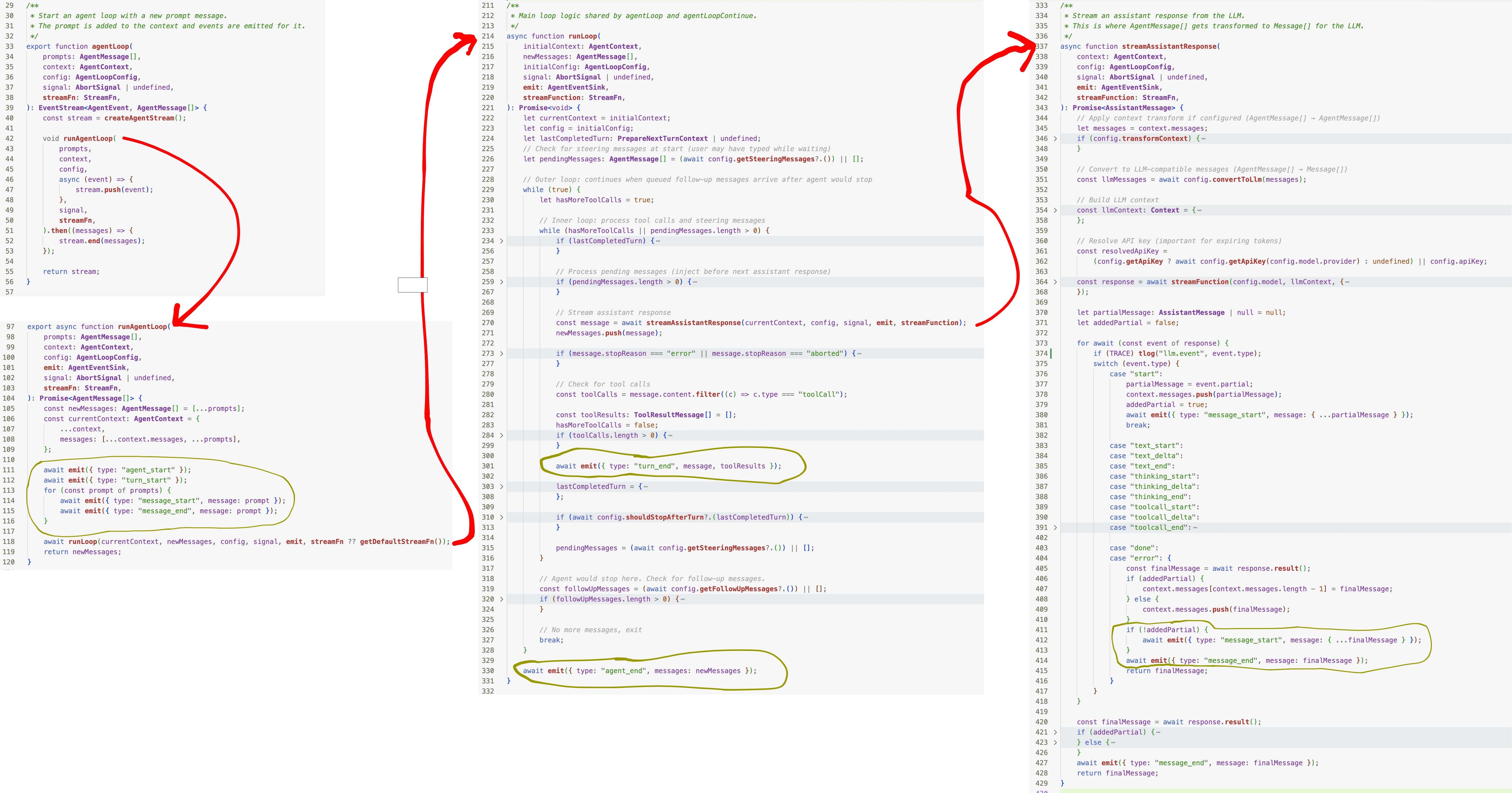Expand the shouldStopAfterTurn block, line 310
This screenshot has height=793, width=1512.
[501, 517]
